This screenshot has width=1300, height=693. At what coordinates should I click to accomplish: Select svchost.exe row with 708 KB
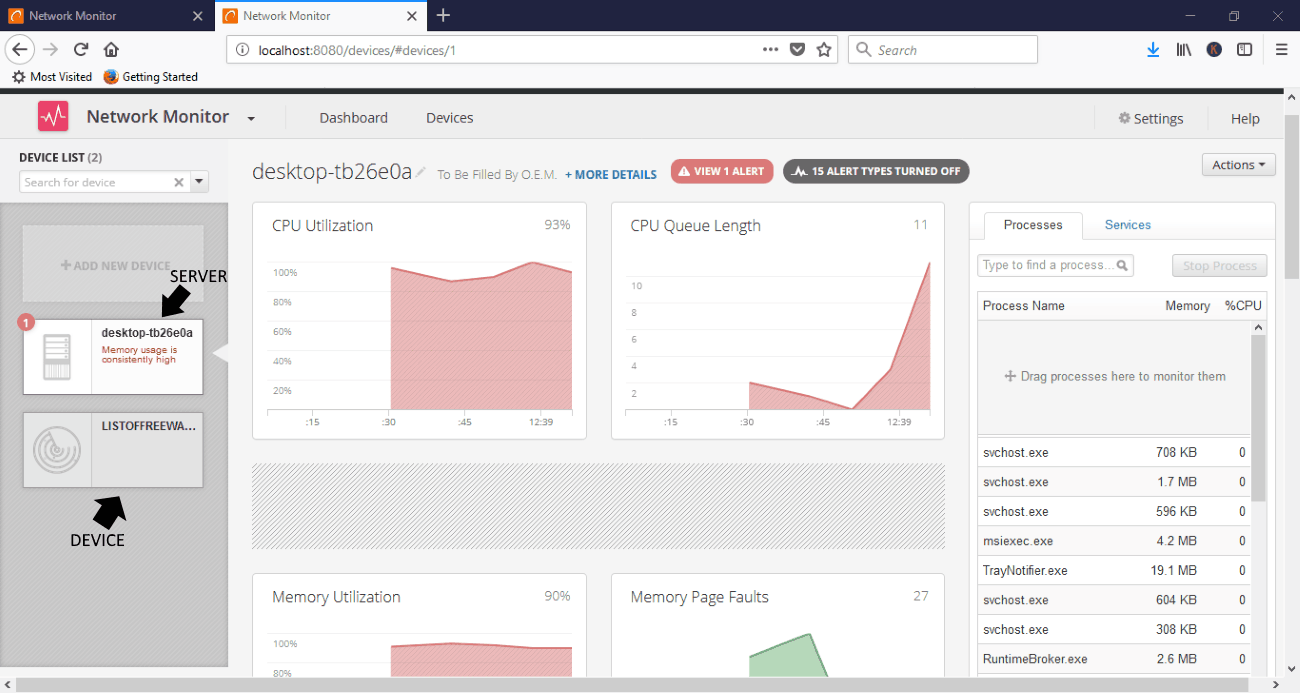pyautogui.click(x=1114, y=453)
